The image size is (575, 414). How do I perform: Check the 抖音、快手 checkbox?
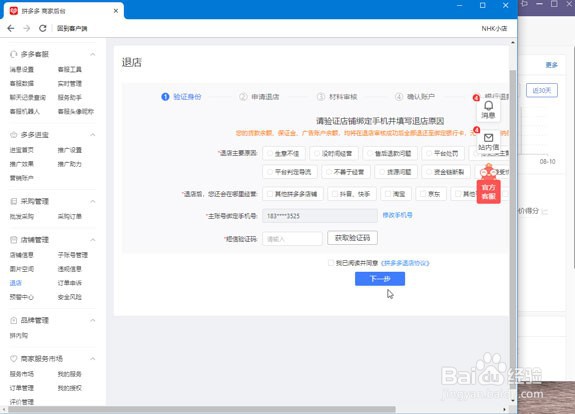pos(335,194)
